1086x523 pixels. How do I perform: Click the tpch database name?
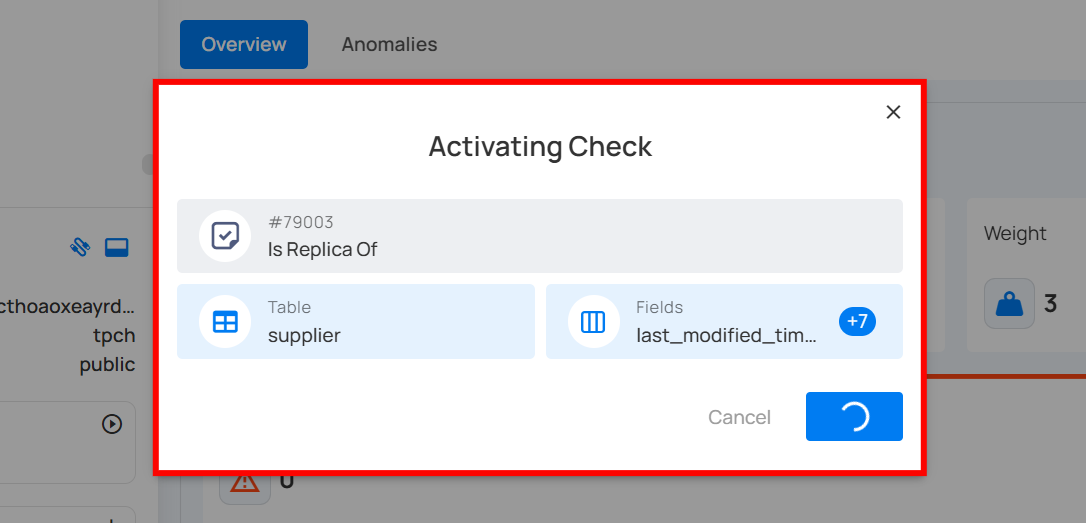point(114,336)
